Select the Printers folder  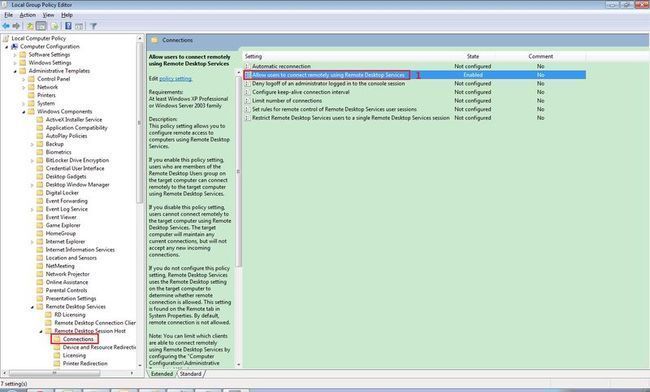[x=46, y=95]
